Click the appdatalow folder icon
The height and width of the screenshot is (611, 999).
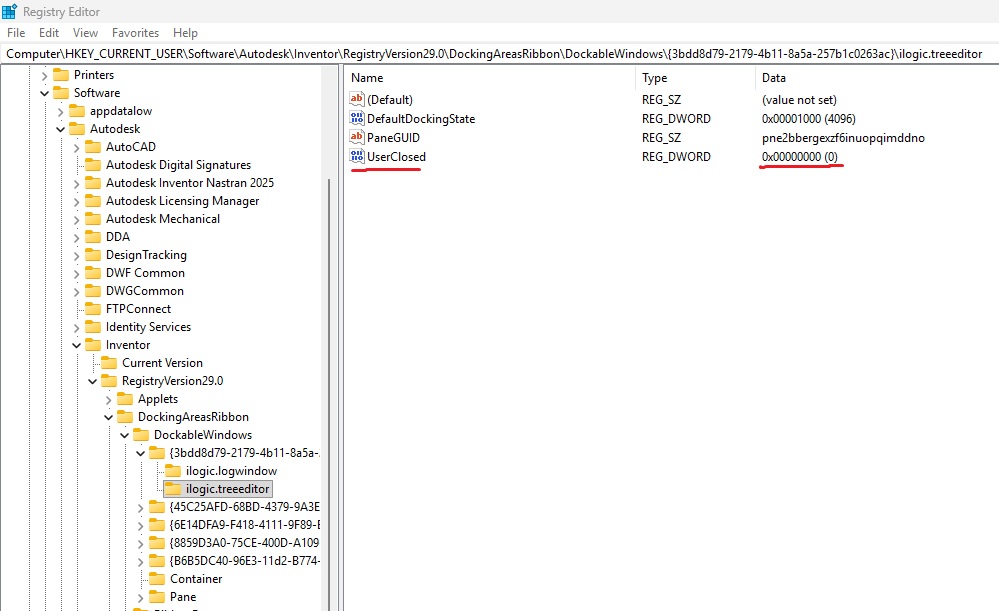pyautogui.click(x=77, y=111)
